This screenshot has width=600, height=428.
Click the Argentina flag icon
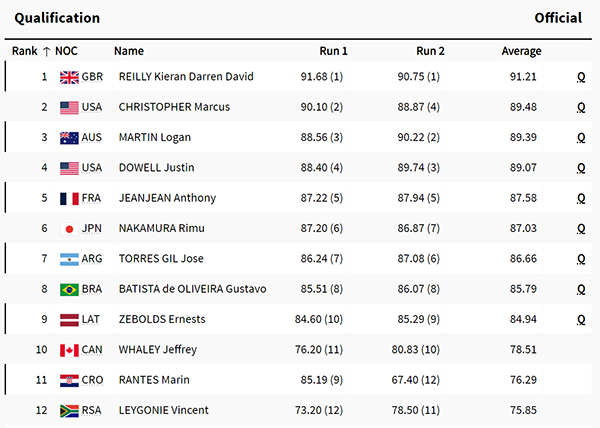[69, 259]
